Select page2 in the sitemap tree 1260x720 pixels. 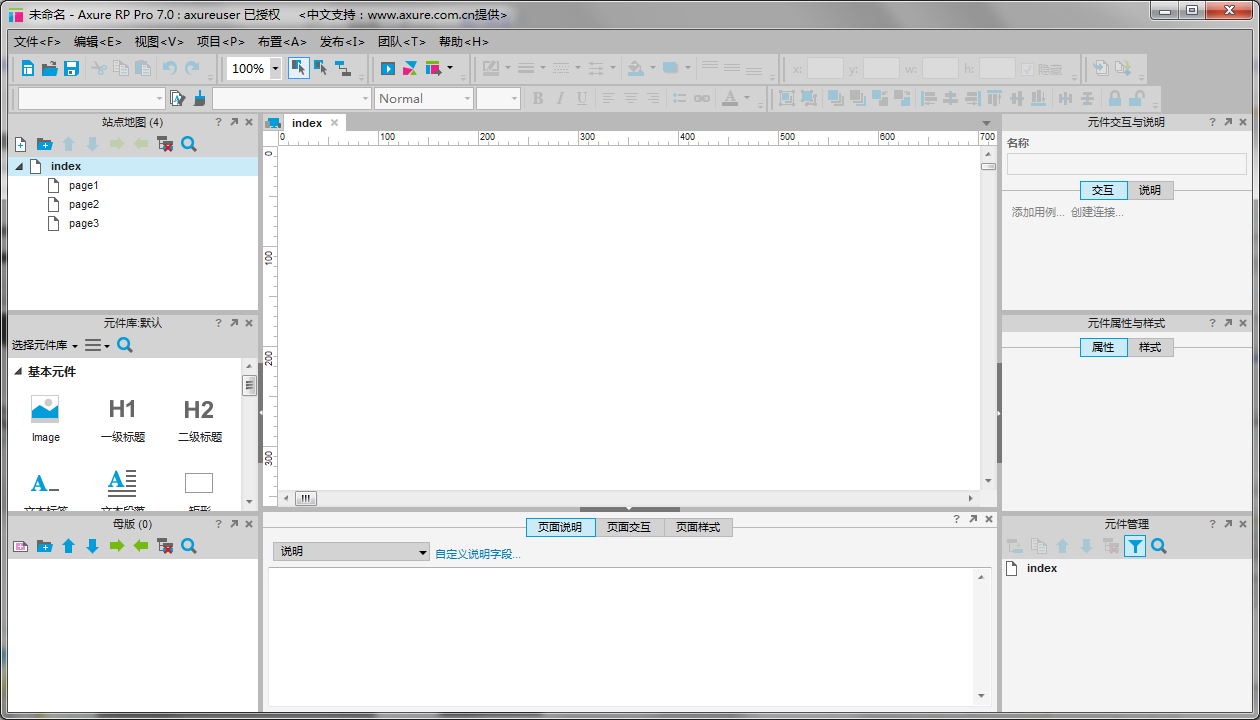[83, 204]
